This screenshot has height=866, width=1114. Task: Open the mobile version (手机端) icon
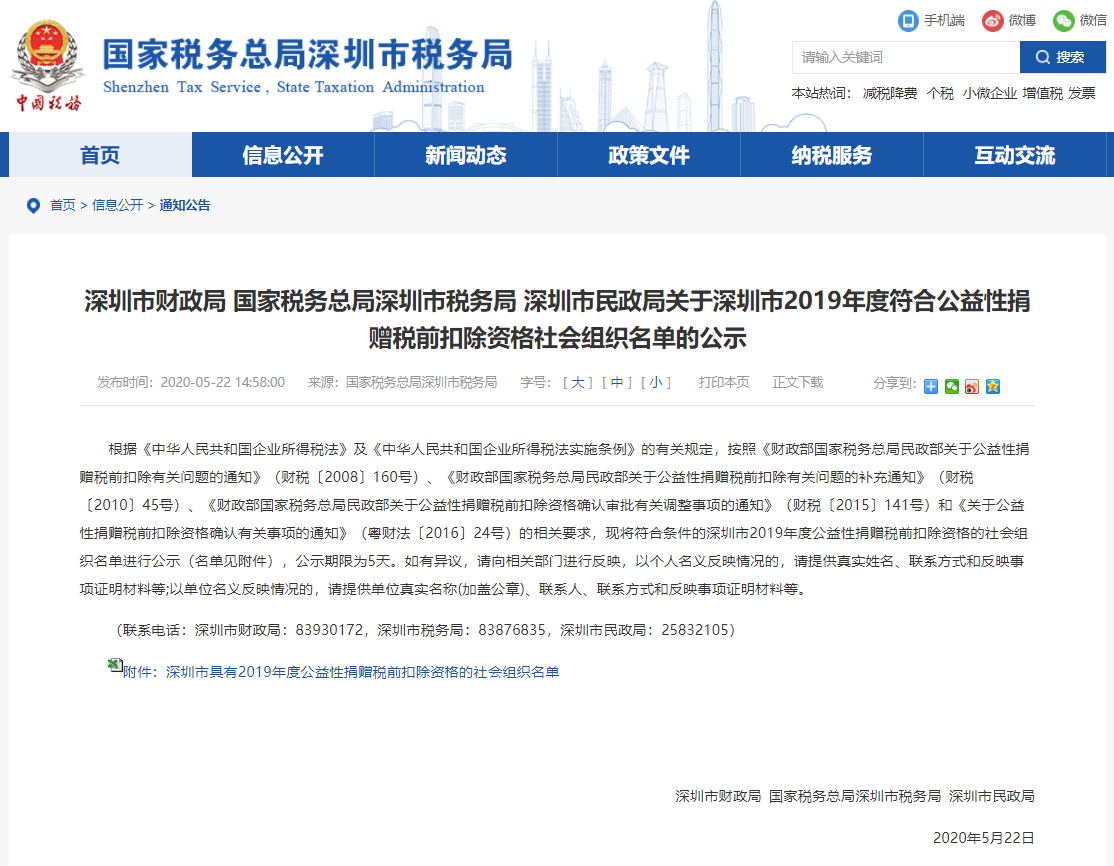click(908, 20)
